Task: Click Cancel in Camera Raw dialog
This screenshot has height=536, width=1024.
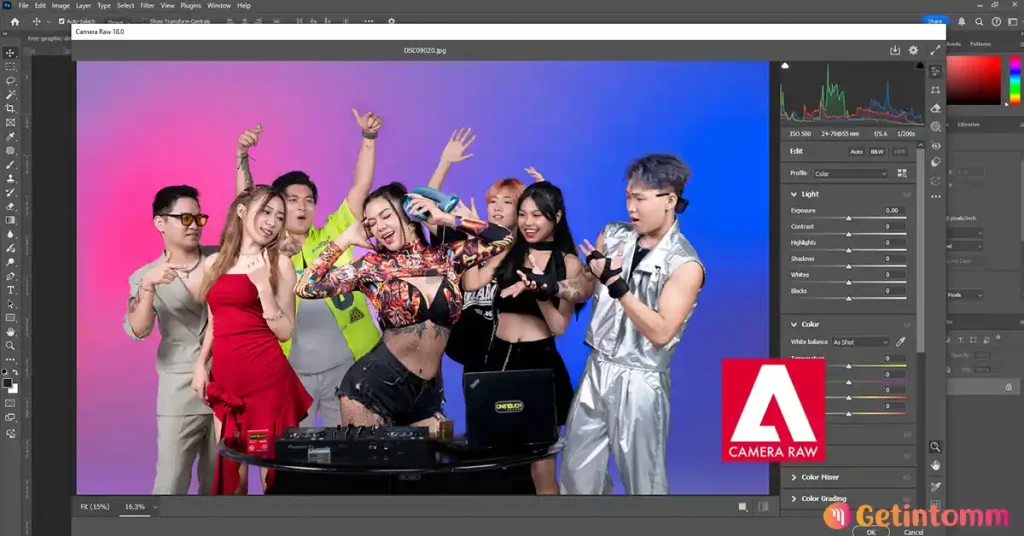Action: 913,531
